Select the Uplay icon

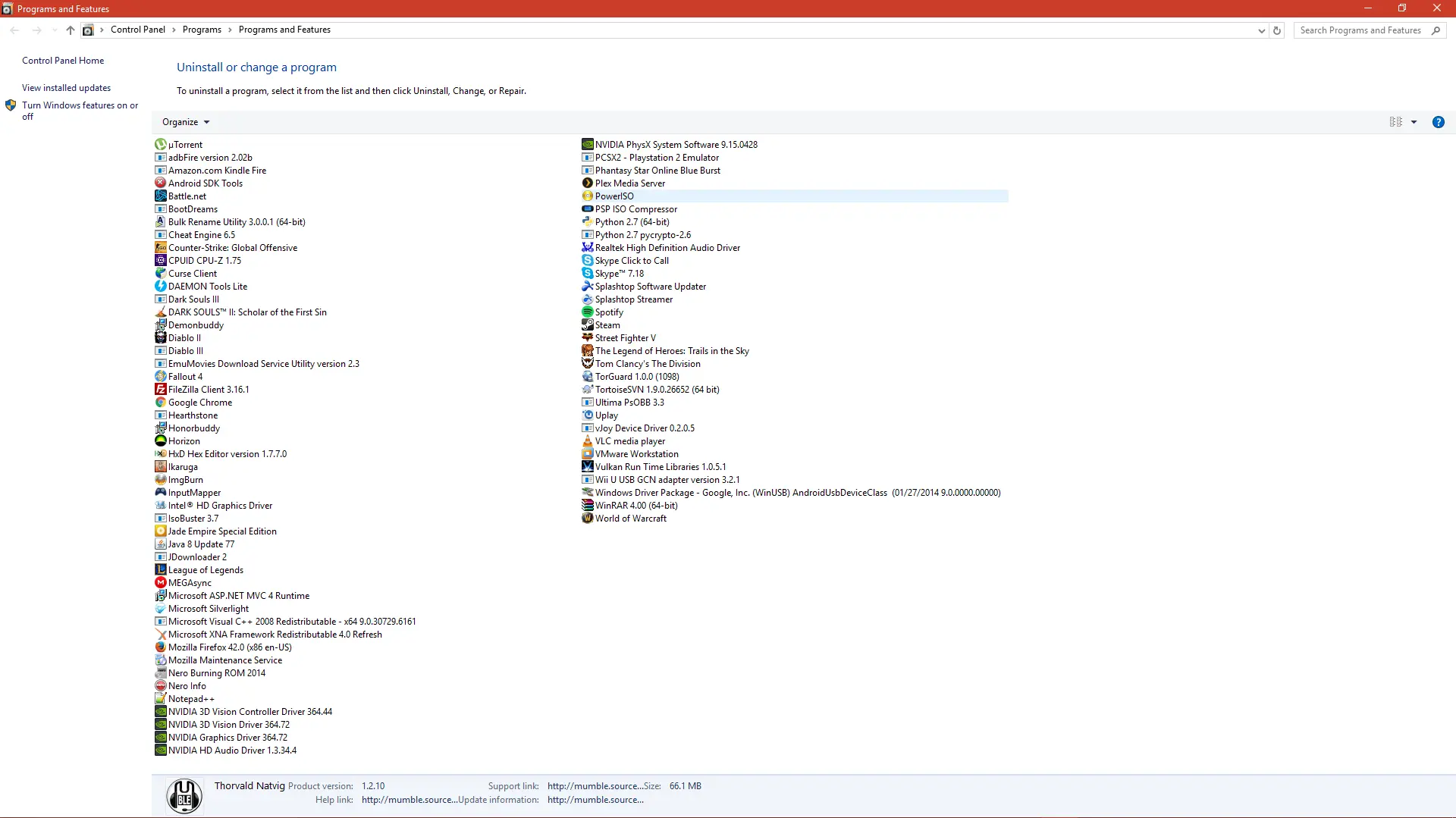click(x=588, y=415)
